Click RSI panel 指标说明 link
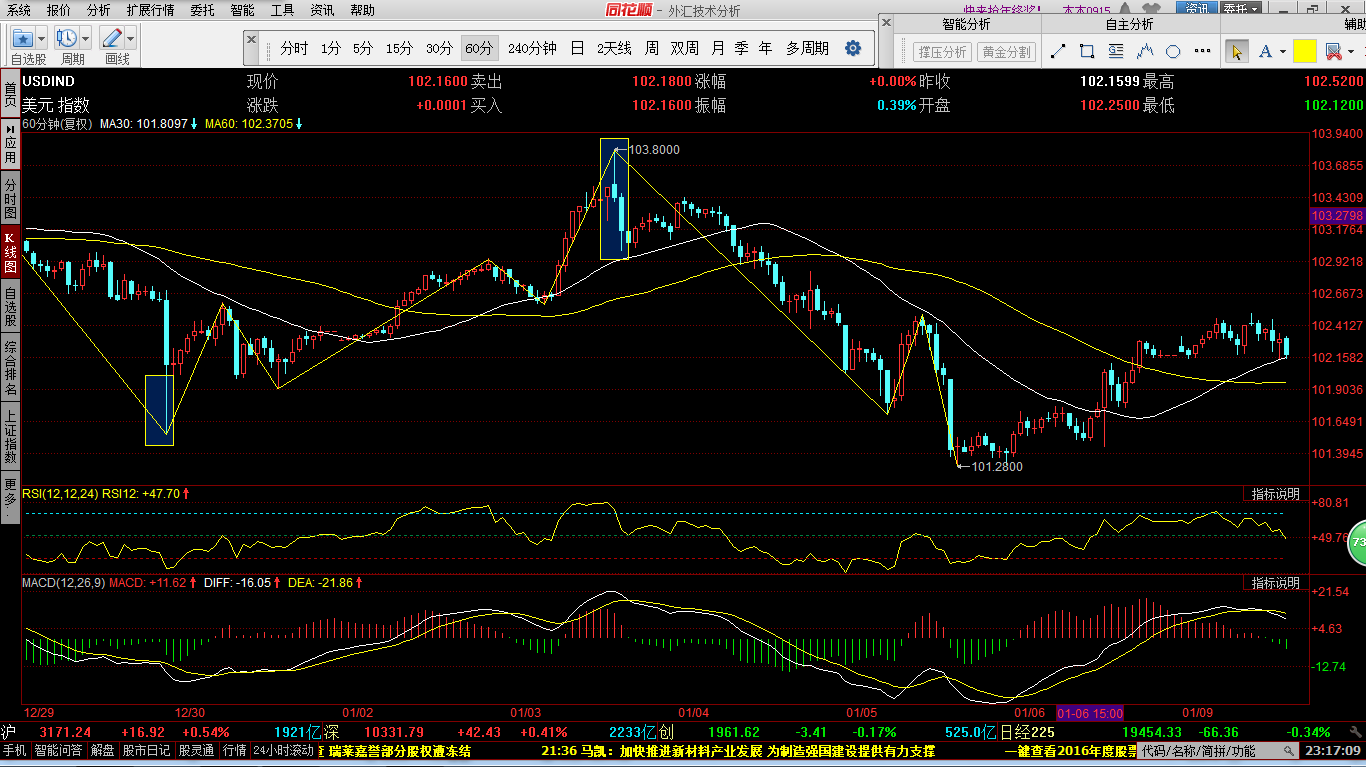The image size is (1366, 767). 1275,494
